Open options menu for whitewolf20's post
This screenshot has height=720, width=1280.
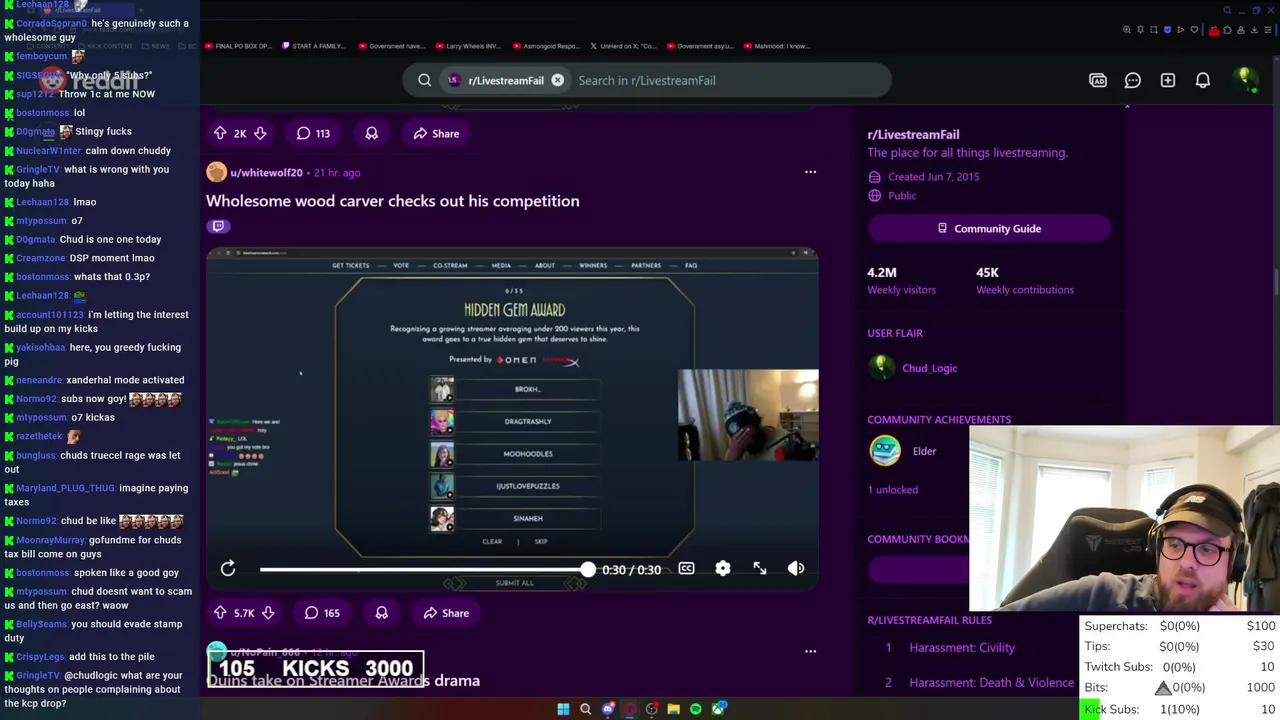(810, 172)
